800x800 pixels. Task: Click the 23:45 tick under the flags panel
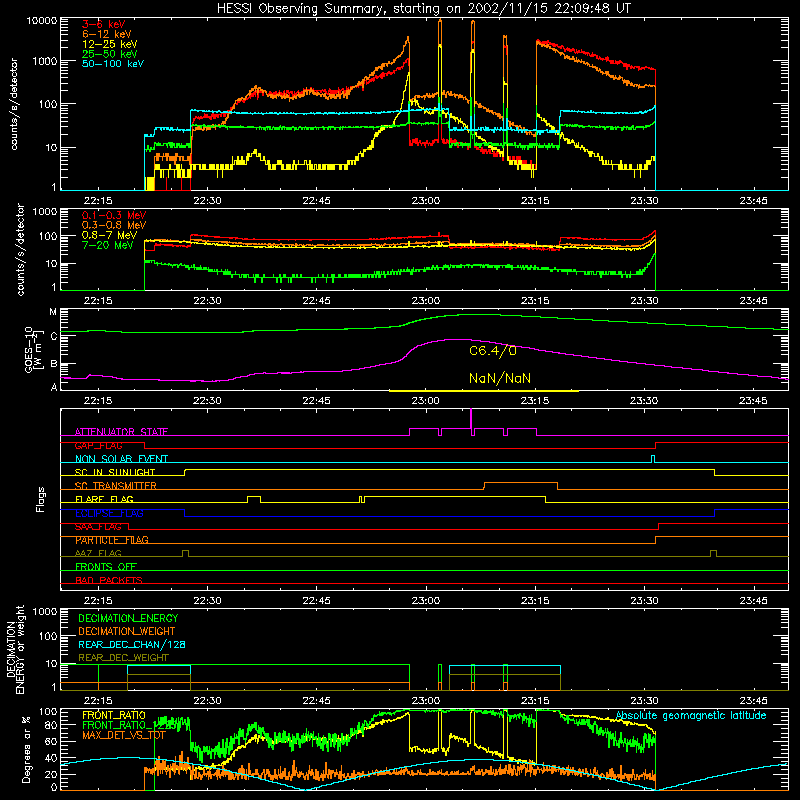753,601
